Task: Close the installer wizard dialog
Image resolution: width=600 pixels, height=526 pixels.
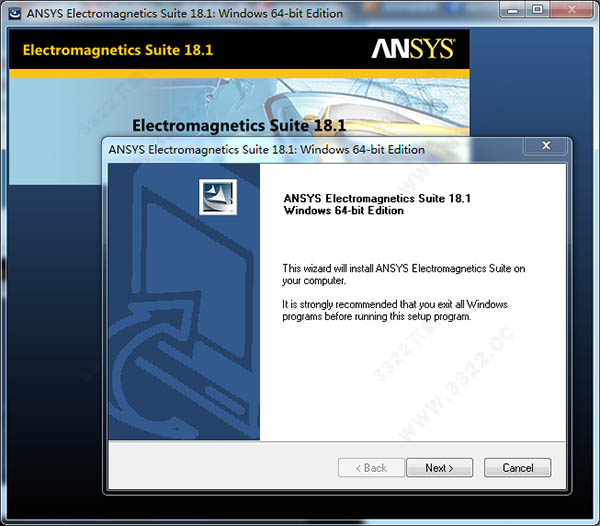Action: tap(546, 145)
